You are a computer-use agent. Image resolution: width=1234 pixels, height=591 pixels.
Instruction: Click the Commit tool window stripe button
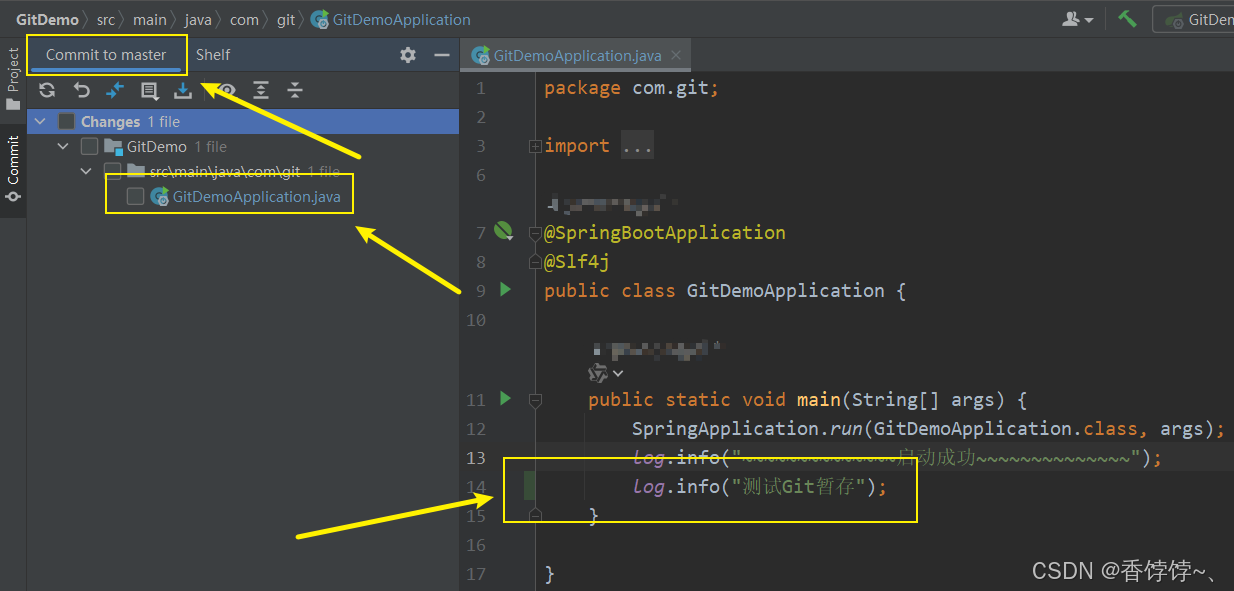click(x=12, y=163)
